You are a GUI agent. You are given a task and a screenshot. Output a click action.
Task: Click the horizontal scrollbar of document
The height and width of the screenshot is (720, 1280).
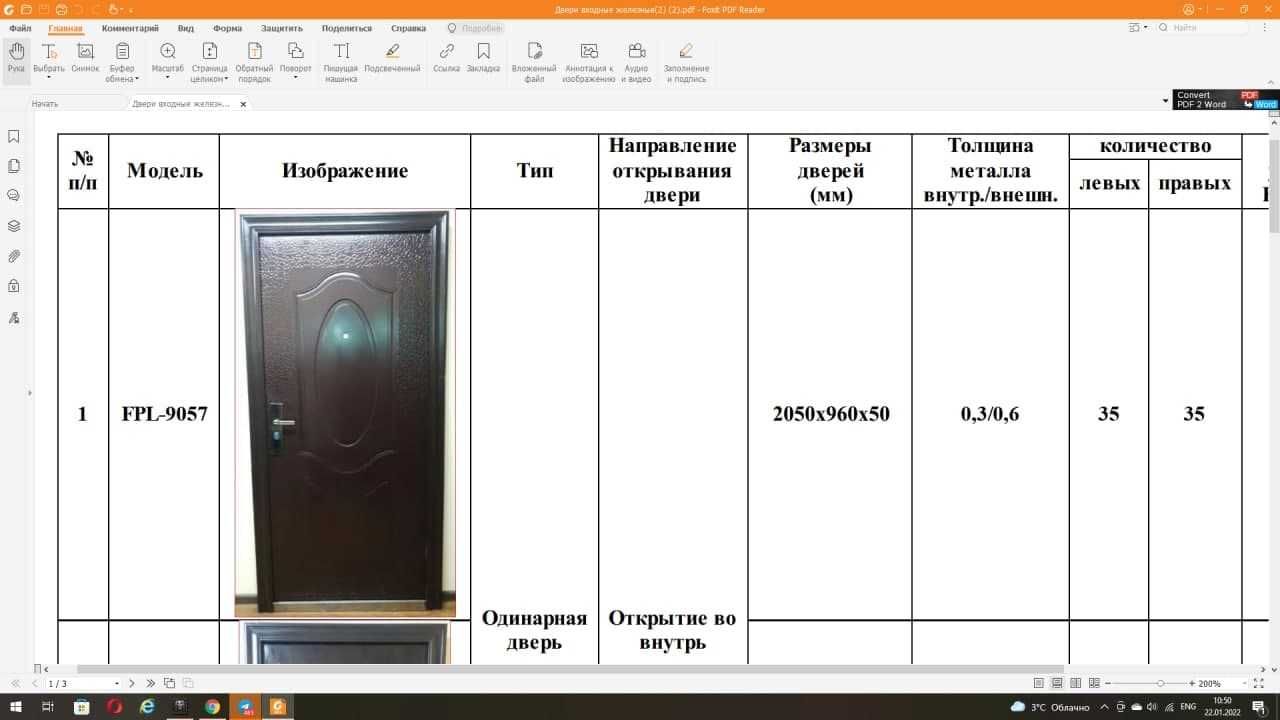pyautogui.click(x=570, y=668)
